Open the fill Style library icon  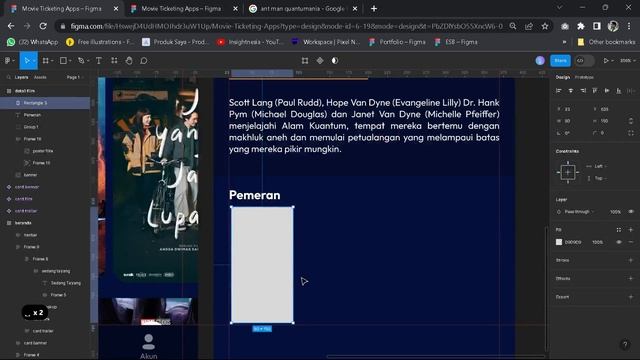tap(619, 230)
